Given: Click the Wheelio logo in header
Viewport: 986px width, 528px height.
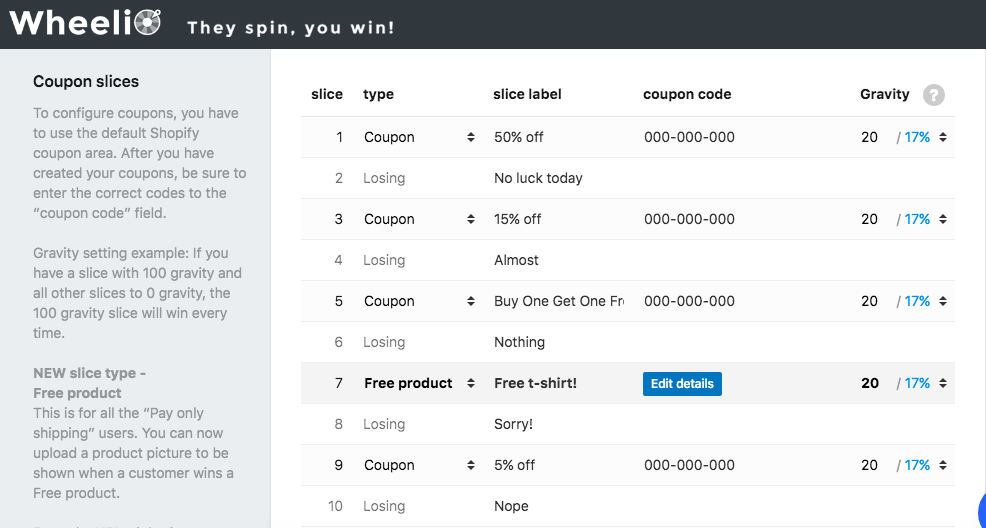Looking at the screenshot, I should pyautogui.click(x=85, y=22).
